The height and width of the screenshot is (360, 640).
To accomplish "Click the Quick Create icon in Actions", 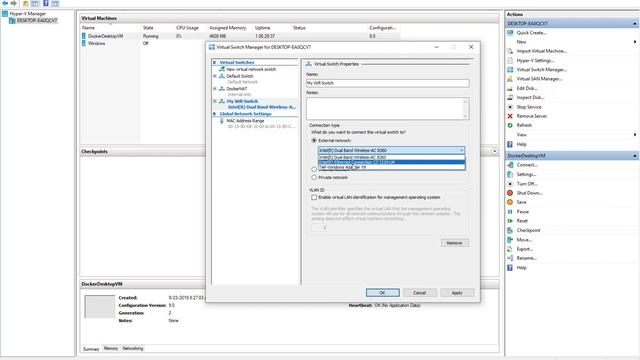I will pos(510,33).
